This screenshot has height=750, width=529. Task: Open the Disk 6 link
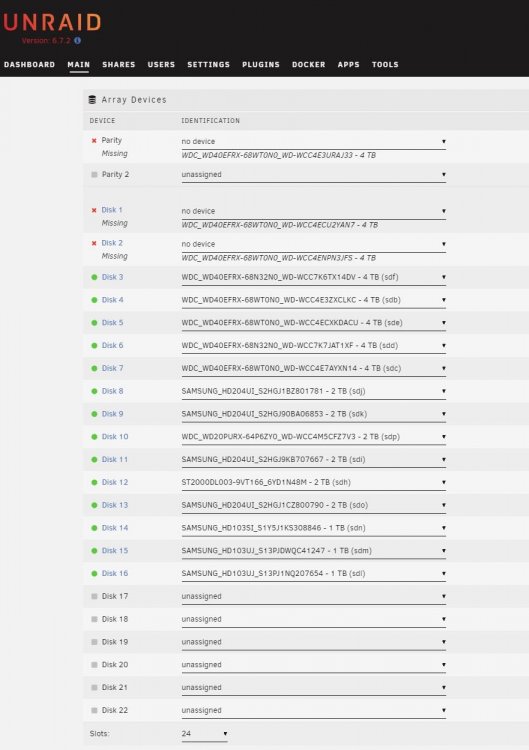[x=112, y=345]
